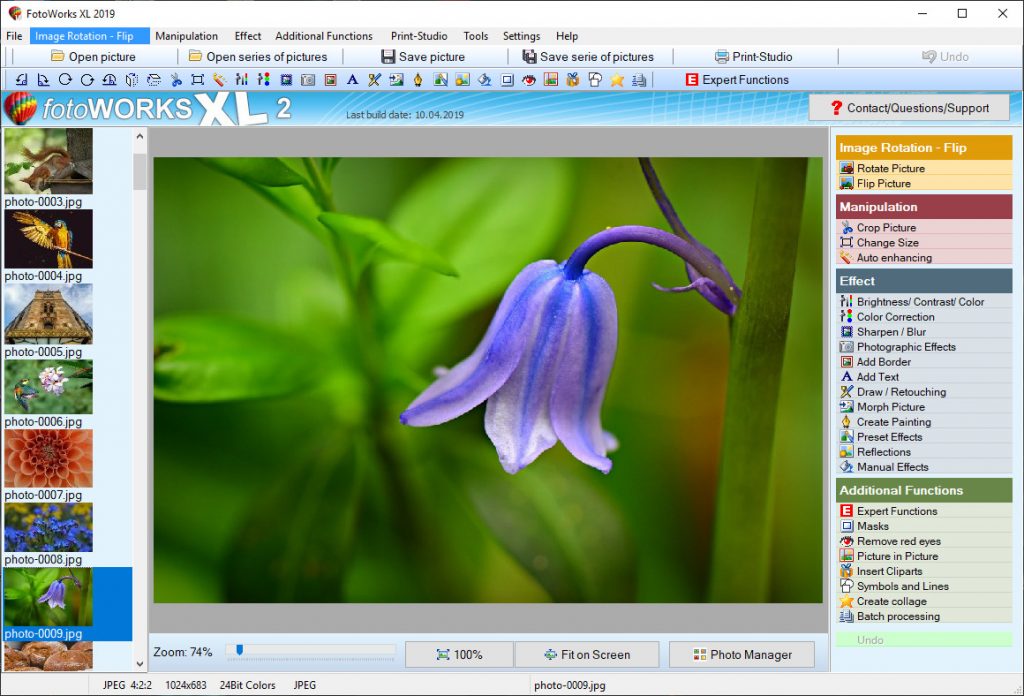
Task: Click the Save picture diskette icon
Action: pyautogui.click(x=388, y=56)
